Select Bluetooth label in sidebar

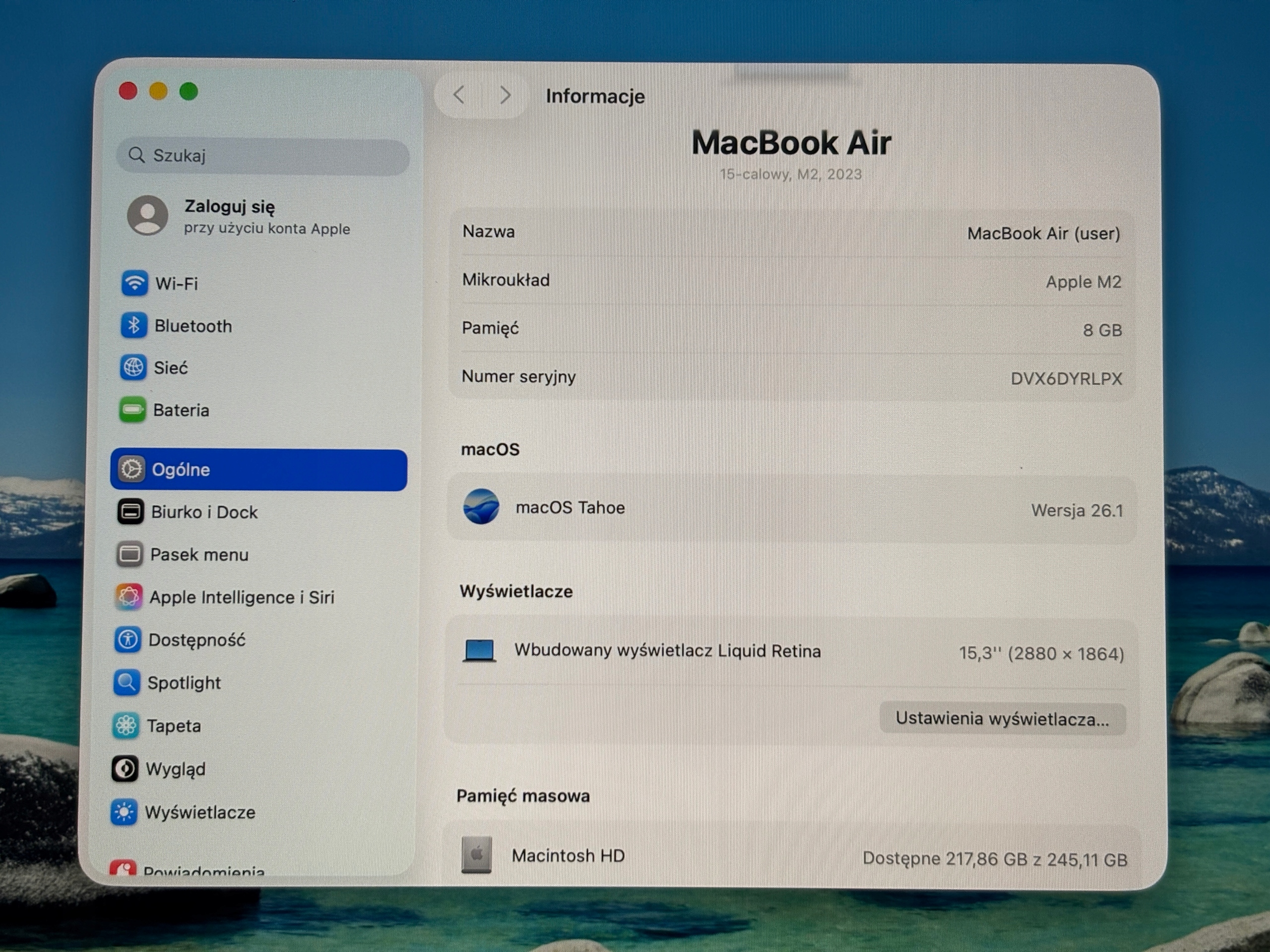pos(193,326)
